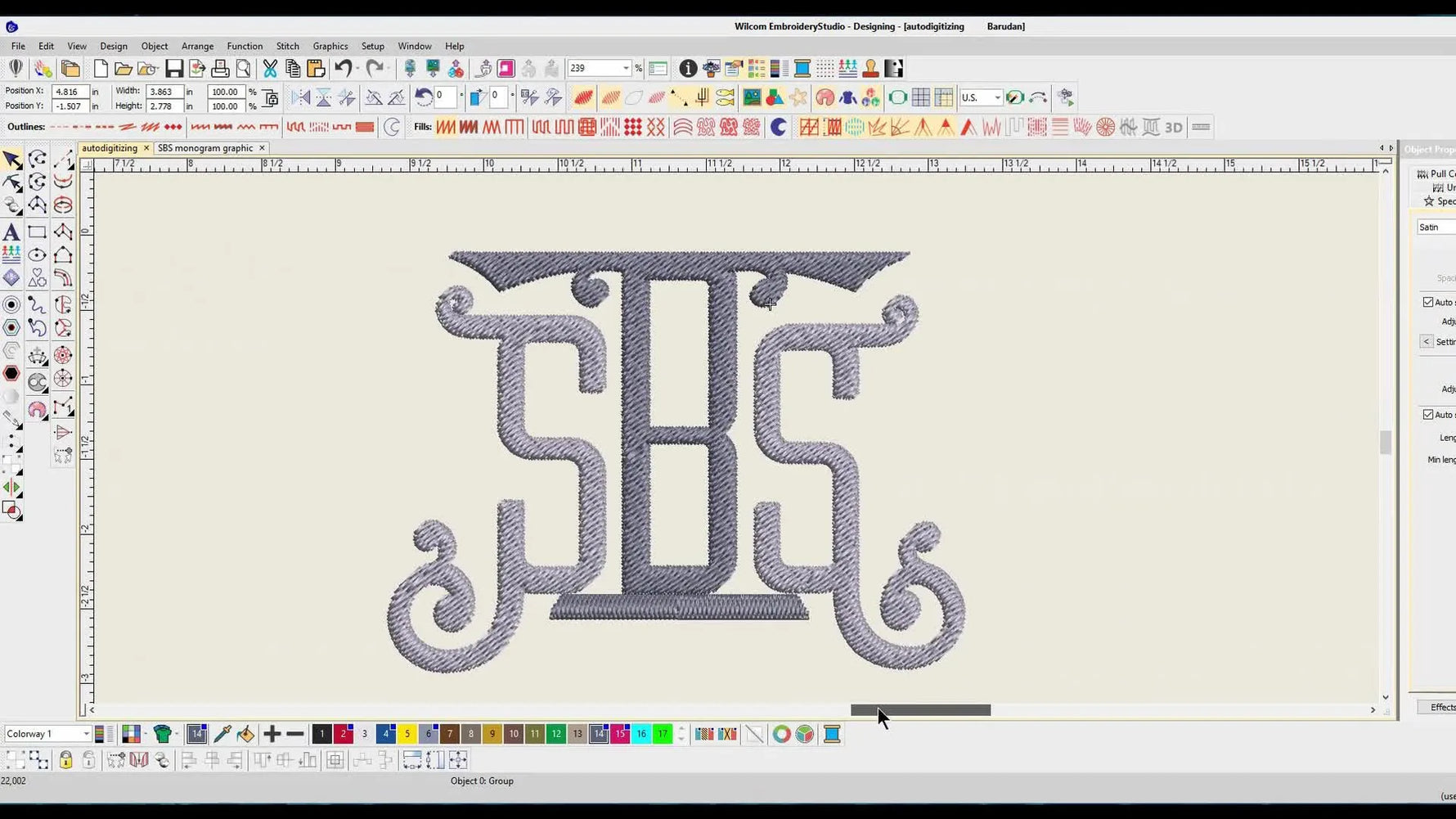Click the horizontal scrollbar thumb
1456x819 pixels.
tap(920, 710)
